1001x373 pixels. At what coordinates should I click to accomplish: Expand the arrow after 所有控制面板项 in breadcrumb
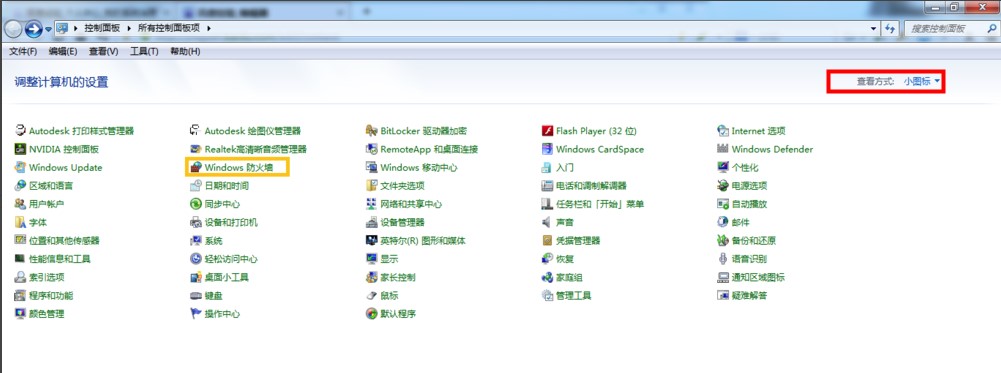pyautogui.click(x=209, y=29)
